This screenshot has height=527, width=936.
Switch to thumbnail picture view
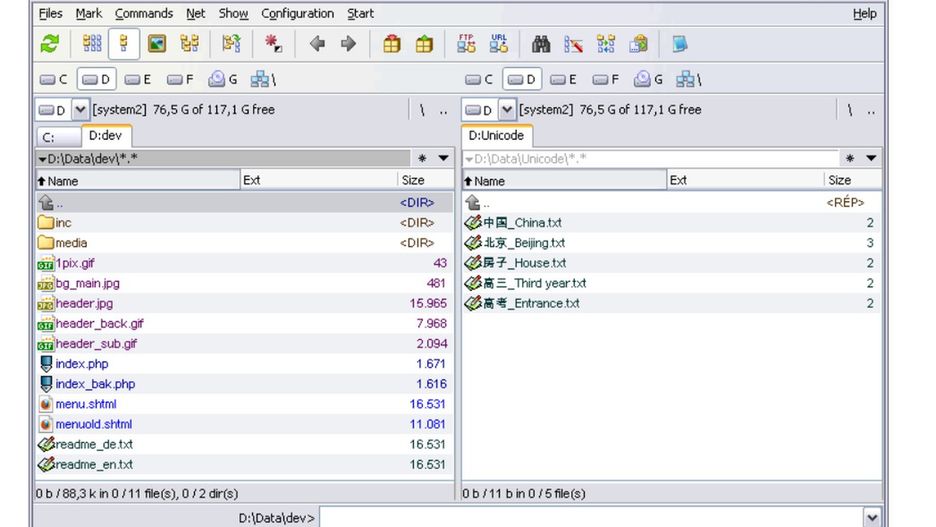coord(157,44)
